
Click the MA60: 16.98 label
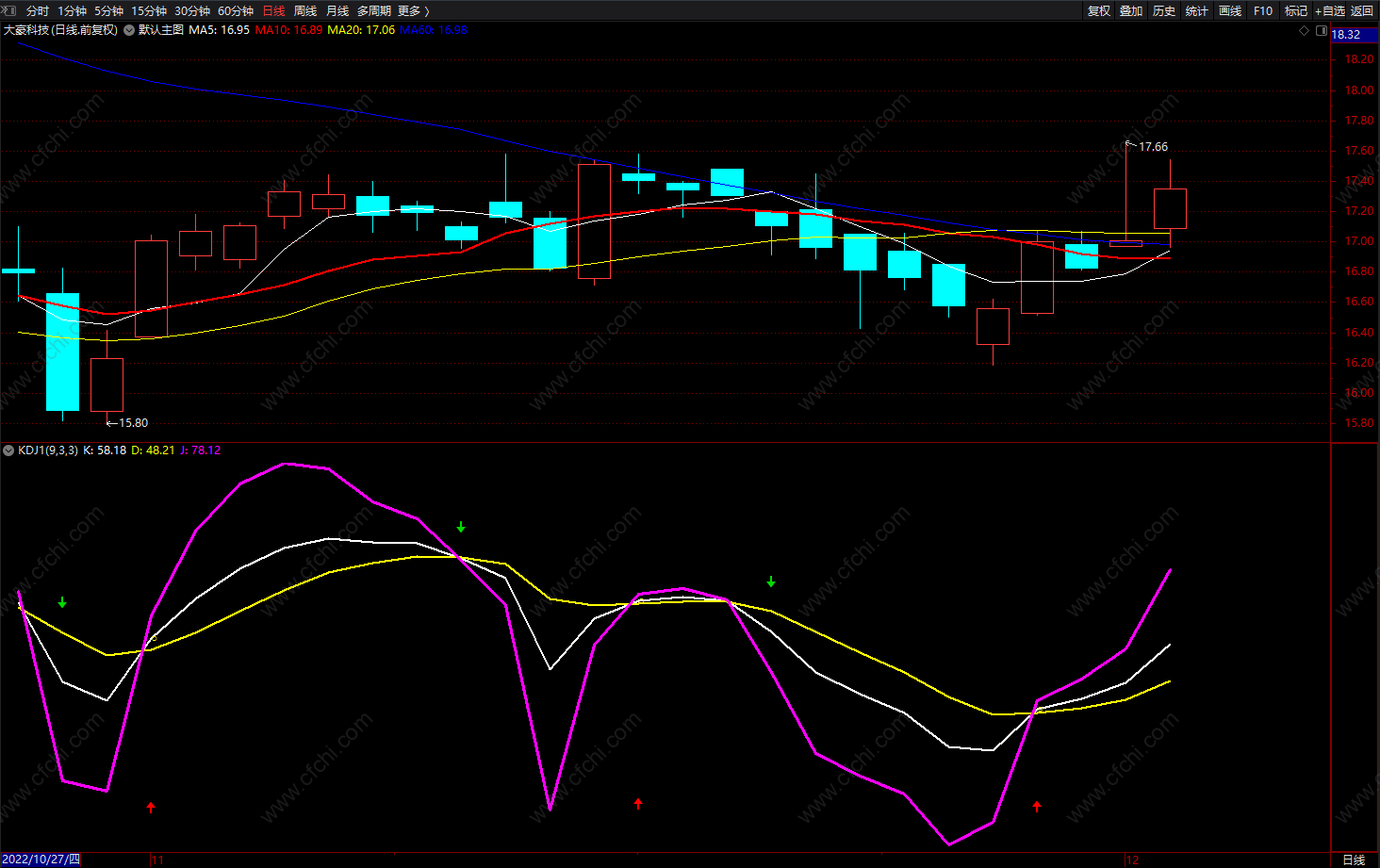434,30
